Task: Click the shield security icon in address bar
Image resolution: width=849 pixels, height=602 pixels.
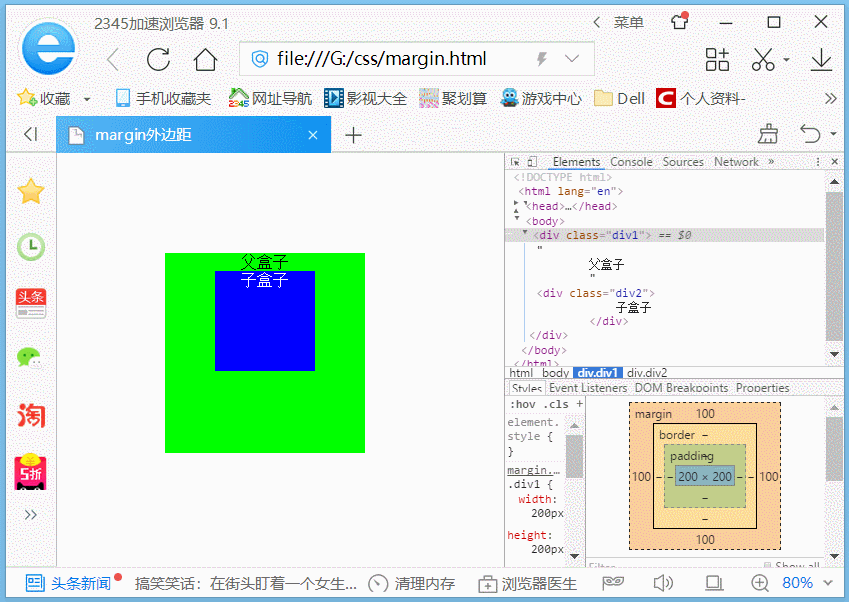Action: point(260,58)
